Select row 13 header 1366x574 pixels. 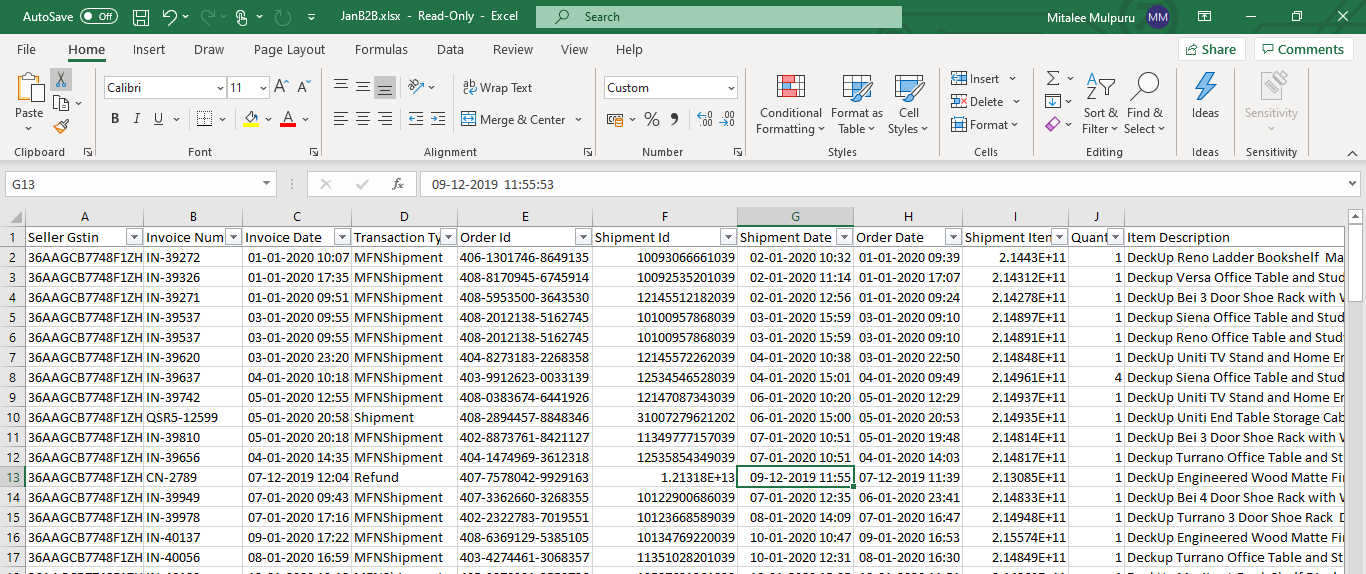click(x=13, y=477)
